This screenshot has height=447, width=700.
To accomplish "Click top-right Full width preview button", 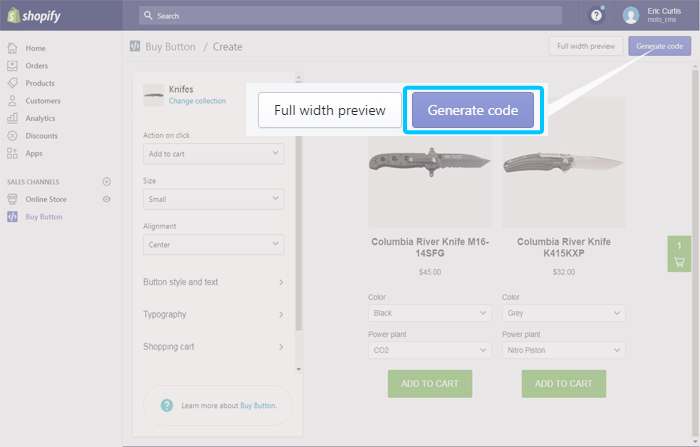I will tap(586, 46).
